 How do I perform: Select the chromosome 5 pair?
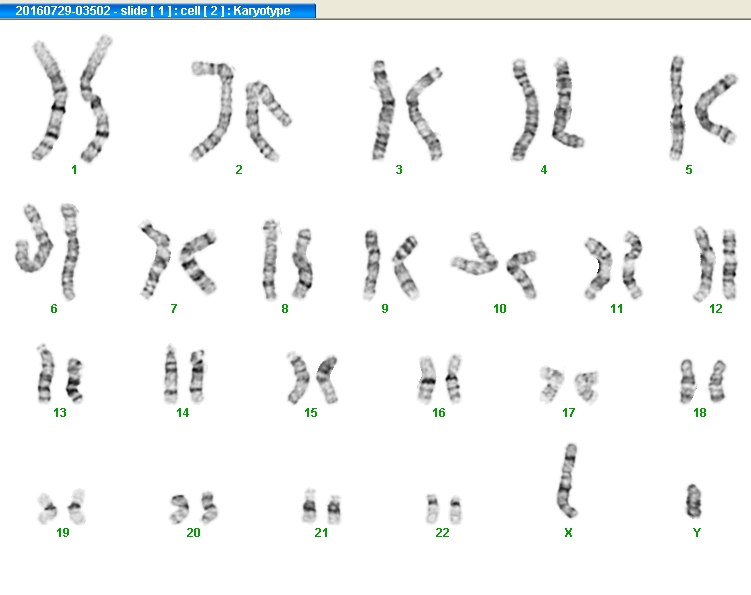[x=703, y=108]
